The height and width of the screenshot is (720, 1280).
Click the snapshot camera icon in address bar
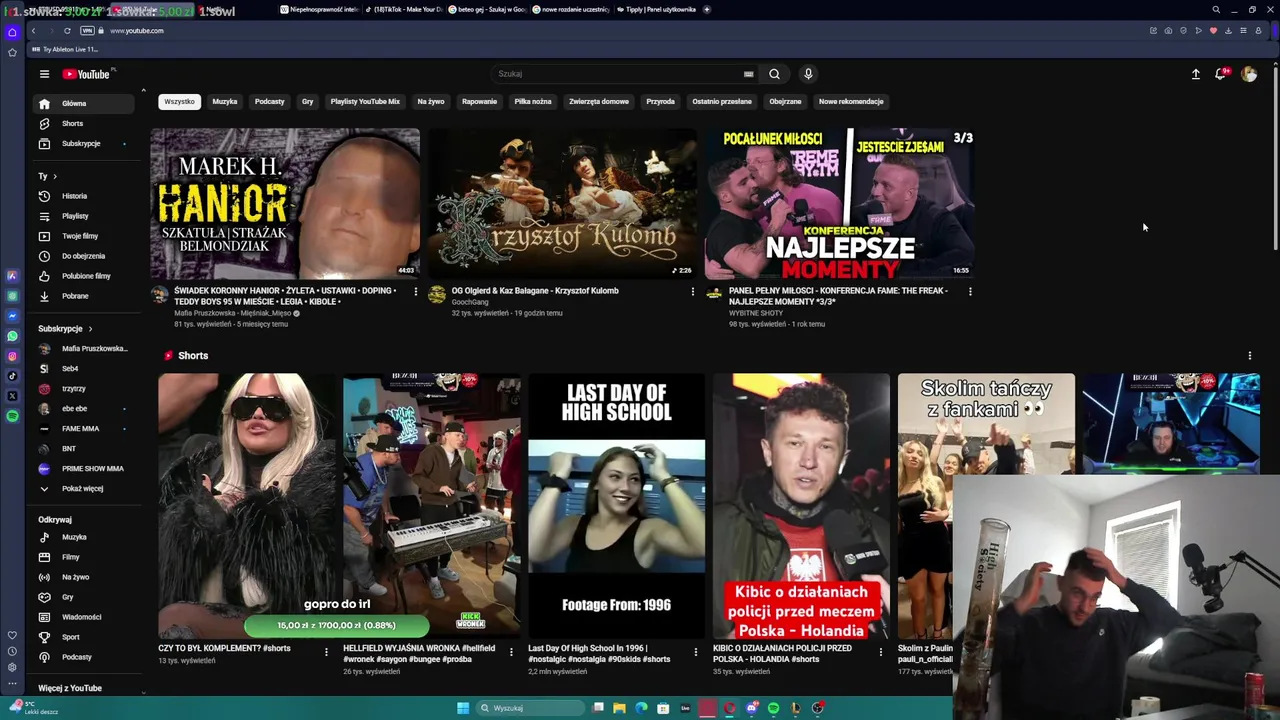click(1168, 31)
